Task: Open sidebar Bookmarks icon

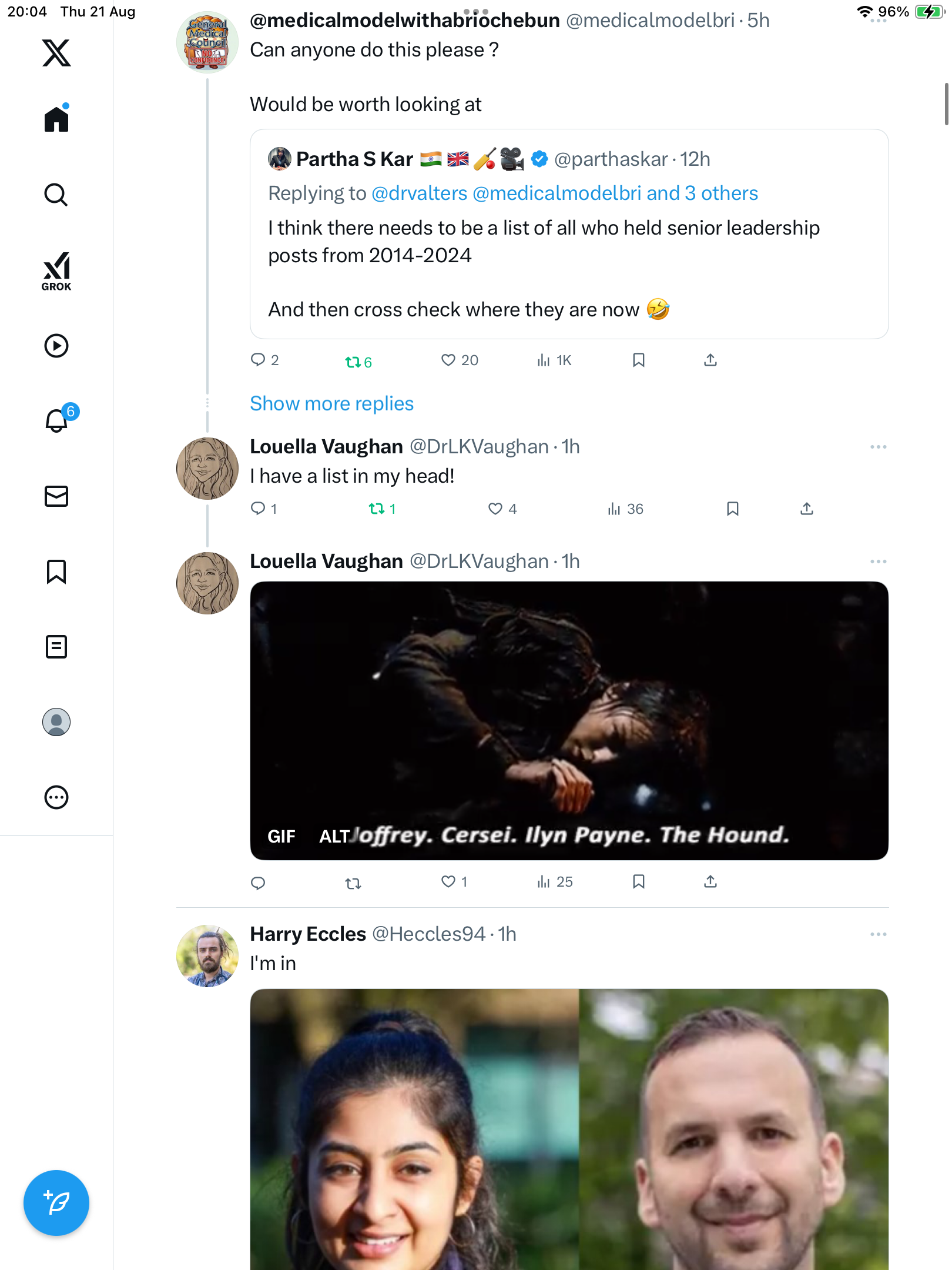Action: coord(56,571)
